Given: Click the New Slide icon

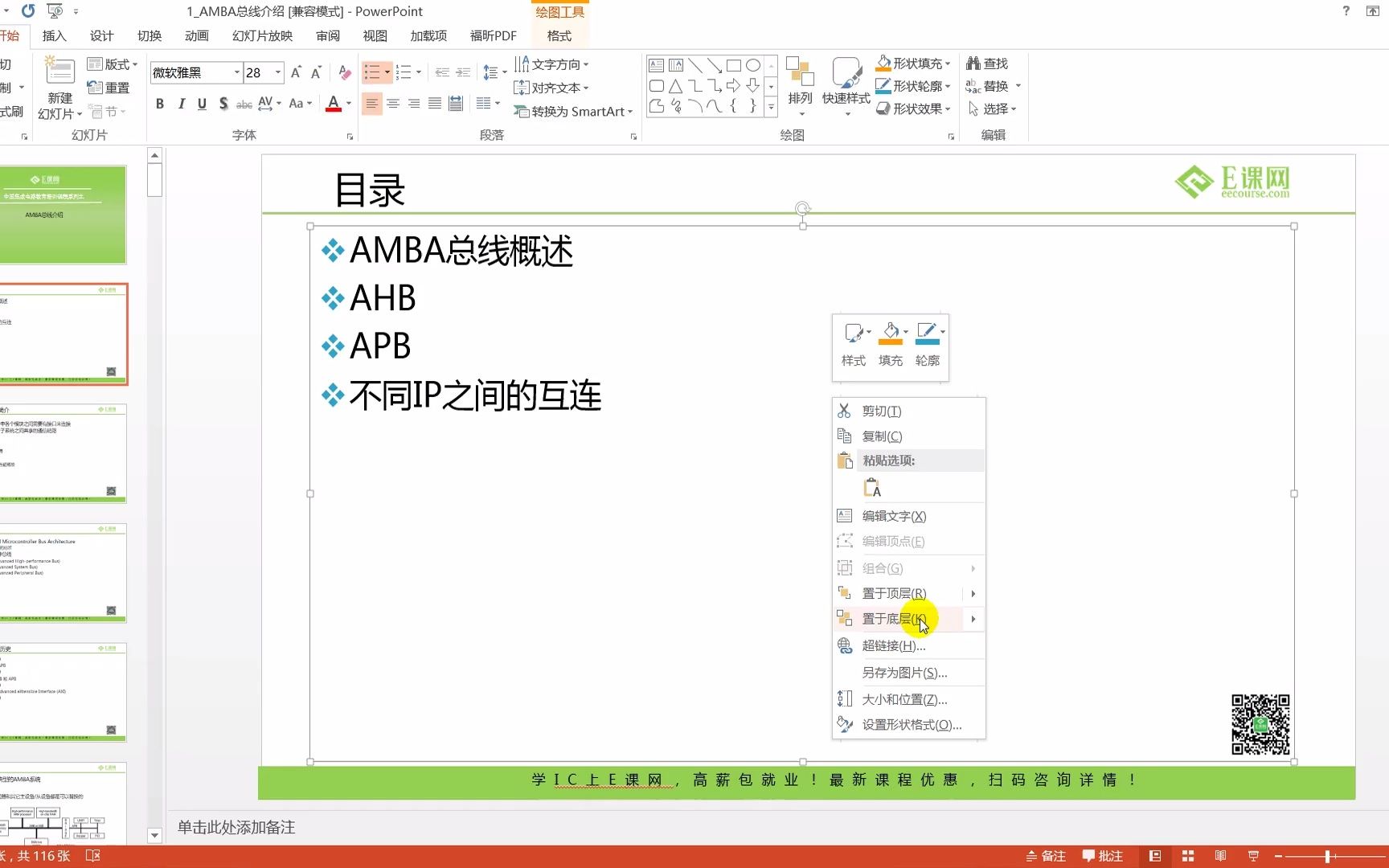Looking at the screenshot, I should tap(60, 72).
